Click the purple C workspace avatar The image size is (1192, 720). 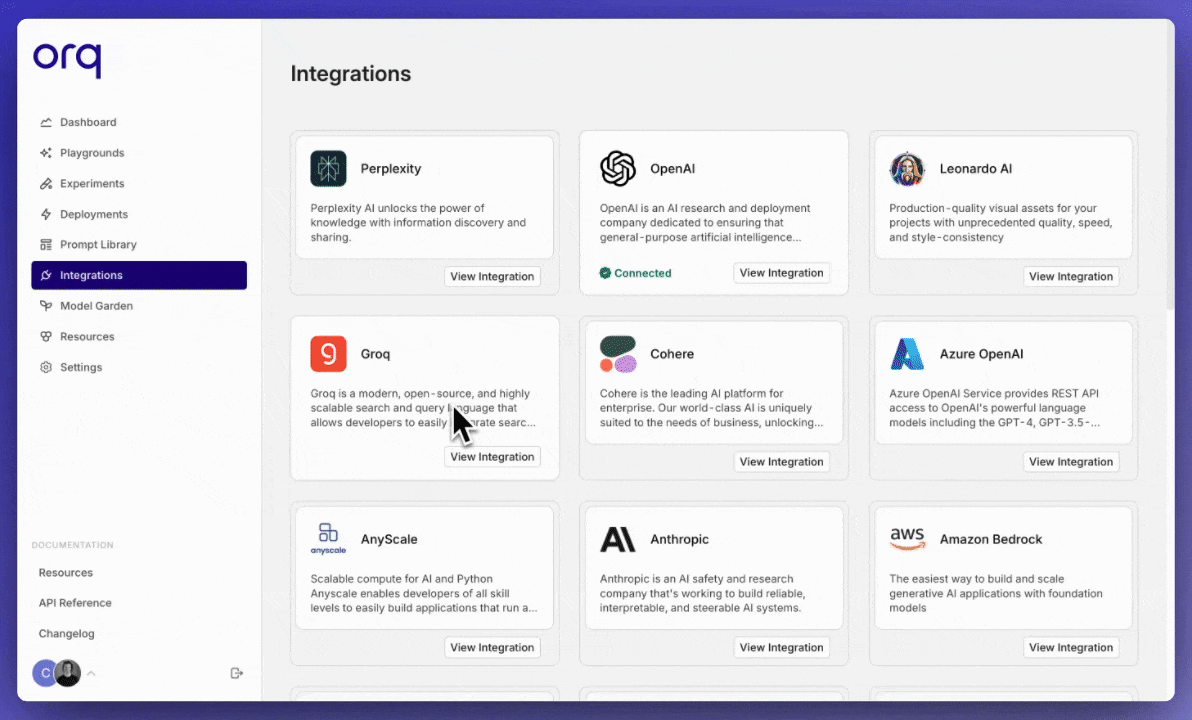point(45,673)
